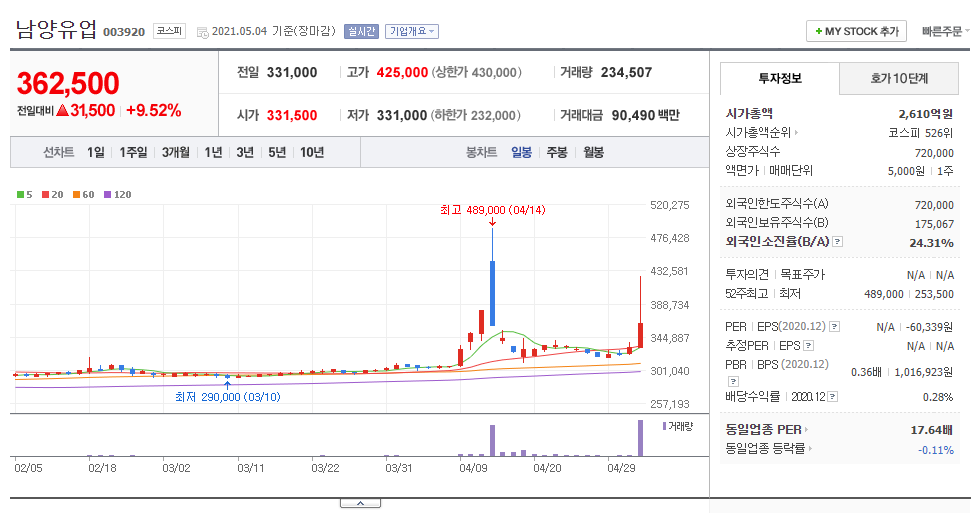Viewport: 979px width, 513px height.
Task: Click the help icon next to 배당수익률 2020.12
Action: [832, 396]
